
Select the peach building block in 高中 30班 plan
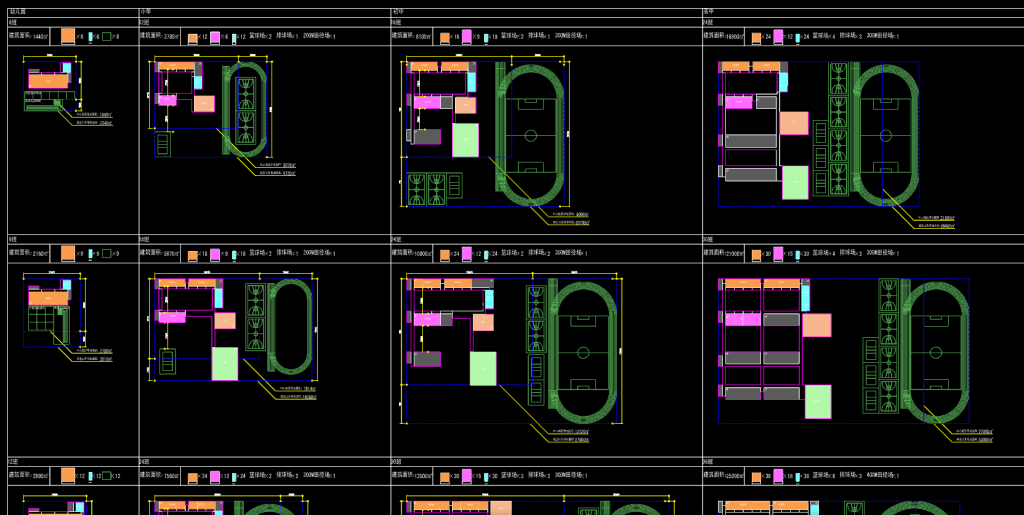tap(816, 325)
